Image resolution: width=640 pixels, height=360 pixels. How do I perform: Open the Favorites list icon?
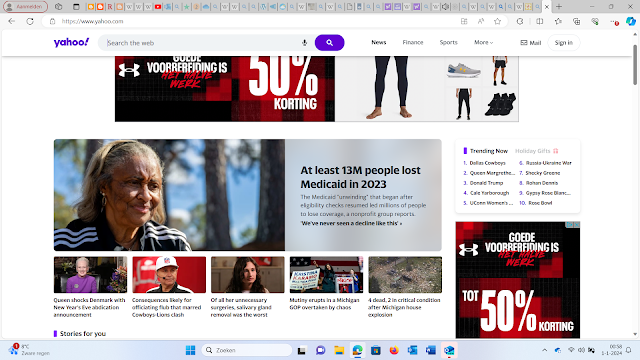click(x=558, y=21)
